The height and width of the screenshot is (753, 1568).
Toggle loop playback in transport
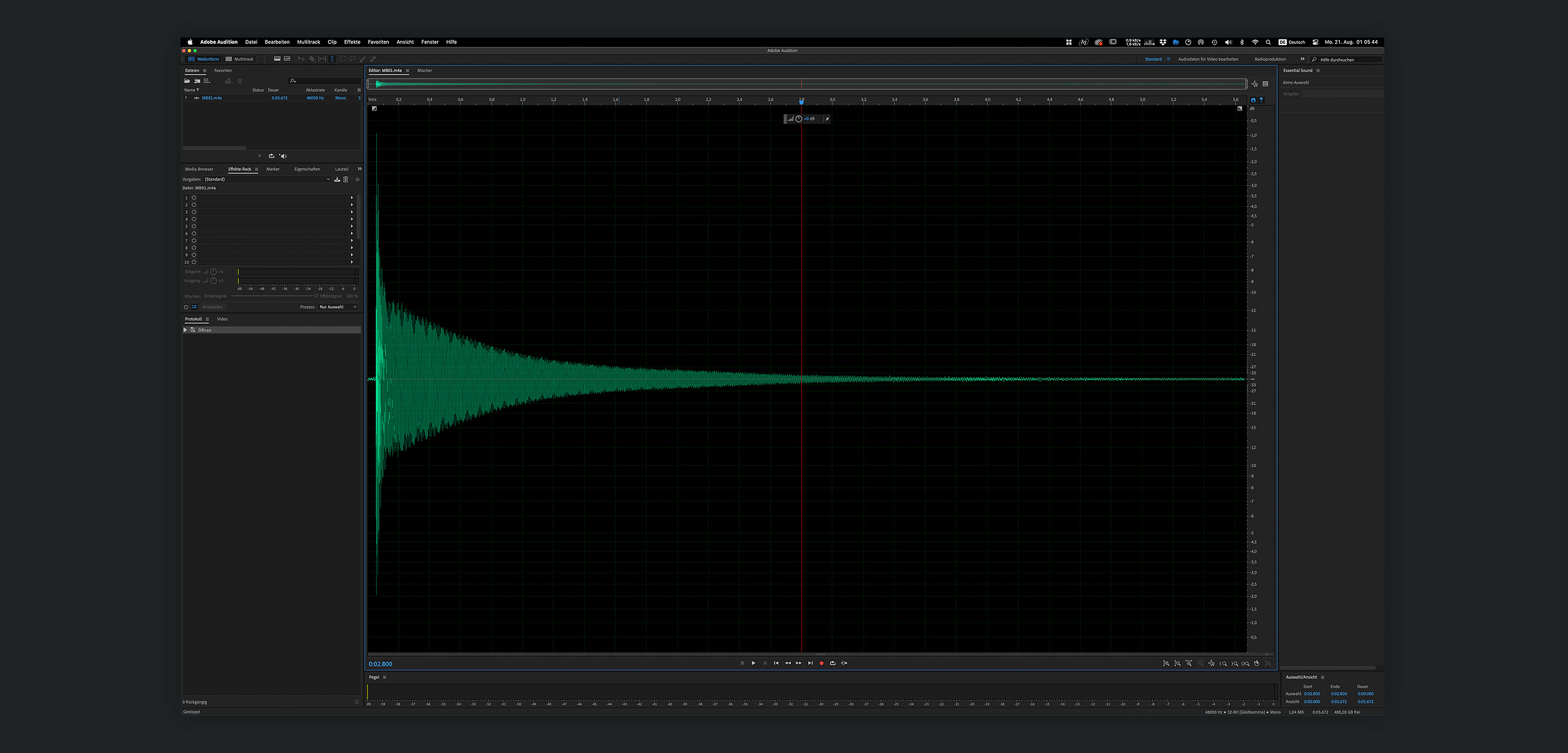(833, 663)
